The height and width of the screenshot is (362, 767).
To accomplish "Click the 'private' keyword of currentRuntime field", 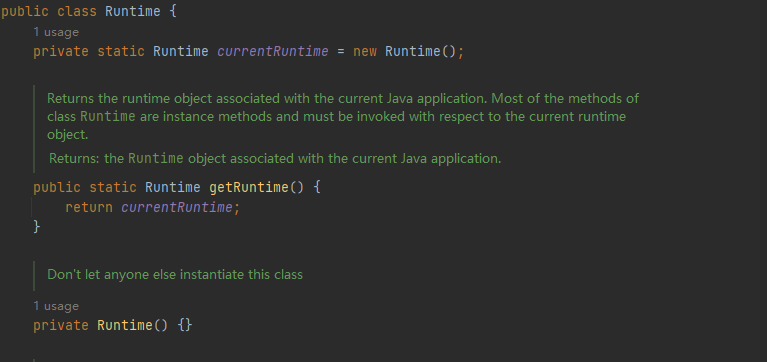I will click(61, 51).
